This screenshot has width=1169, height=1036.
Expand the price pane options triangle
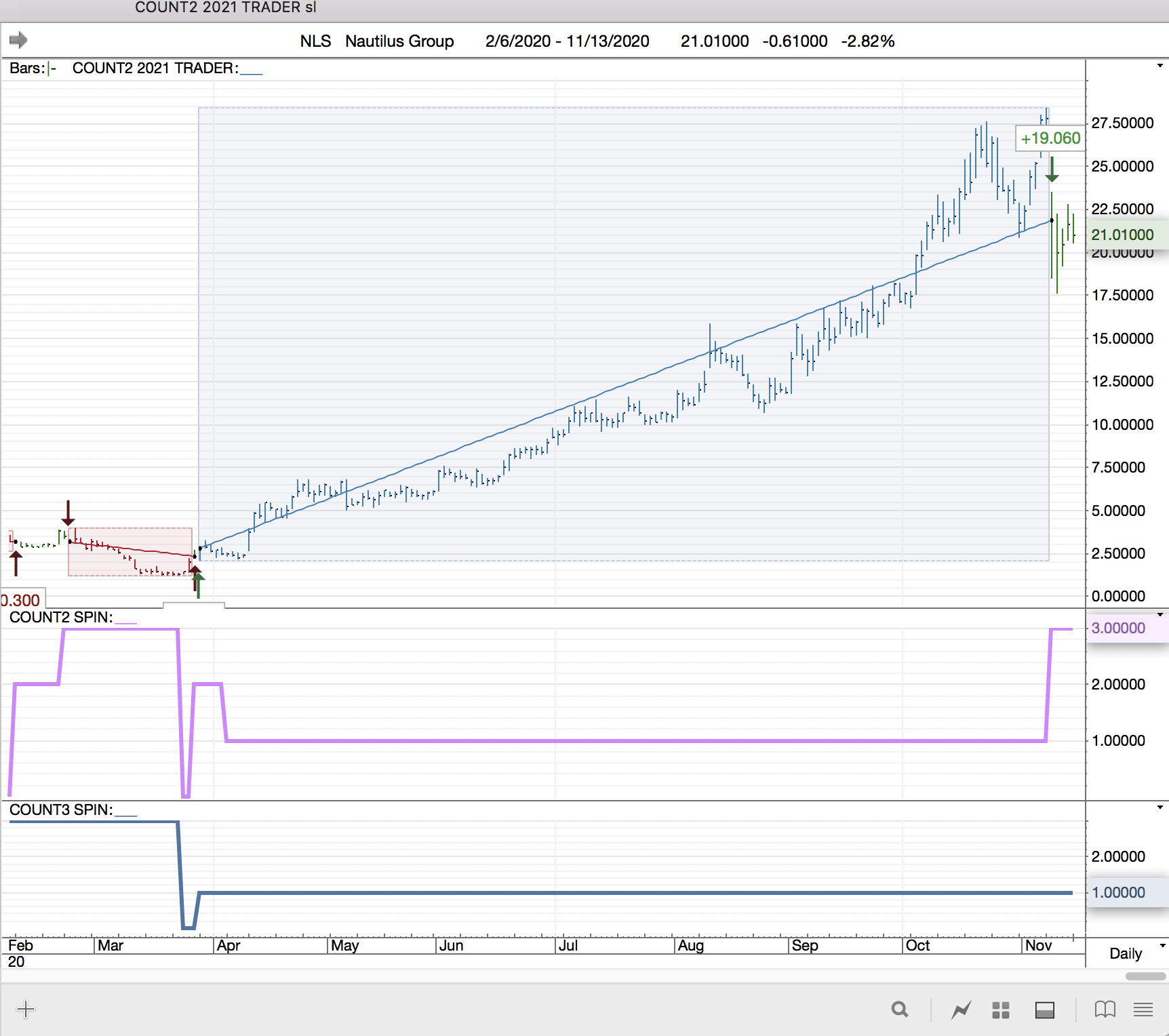(x=1160, y=66)
